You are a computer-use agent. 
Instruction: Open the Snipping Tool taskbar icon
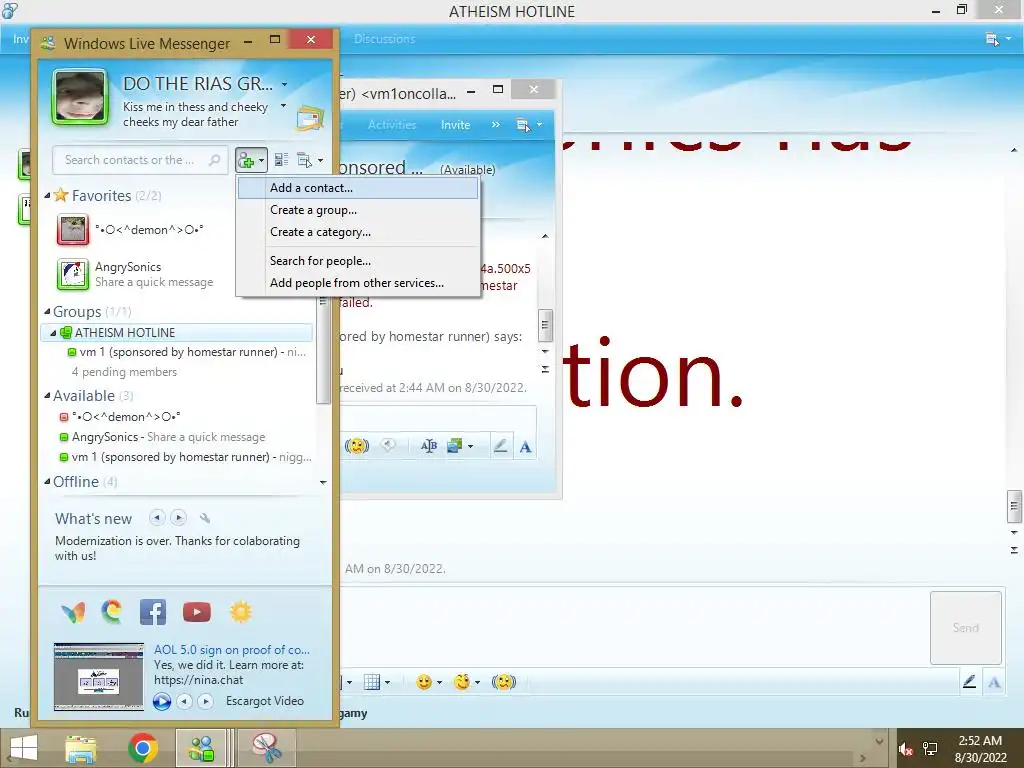266,748
